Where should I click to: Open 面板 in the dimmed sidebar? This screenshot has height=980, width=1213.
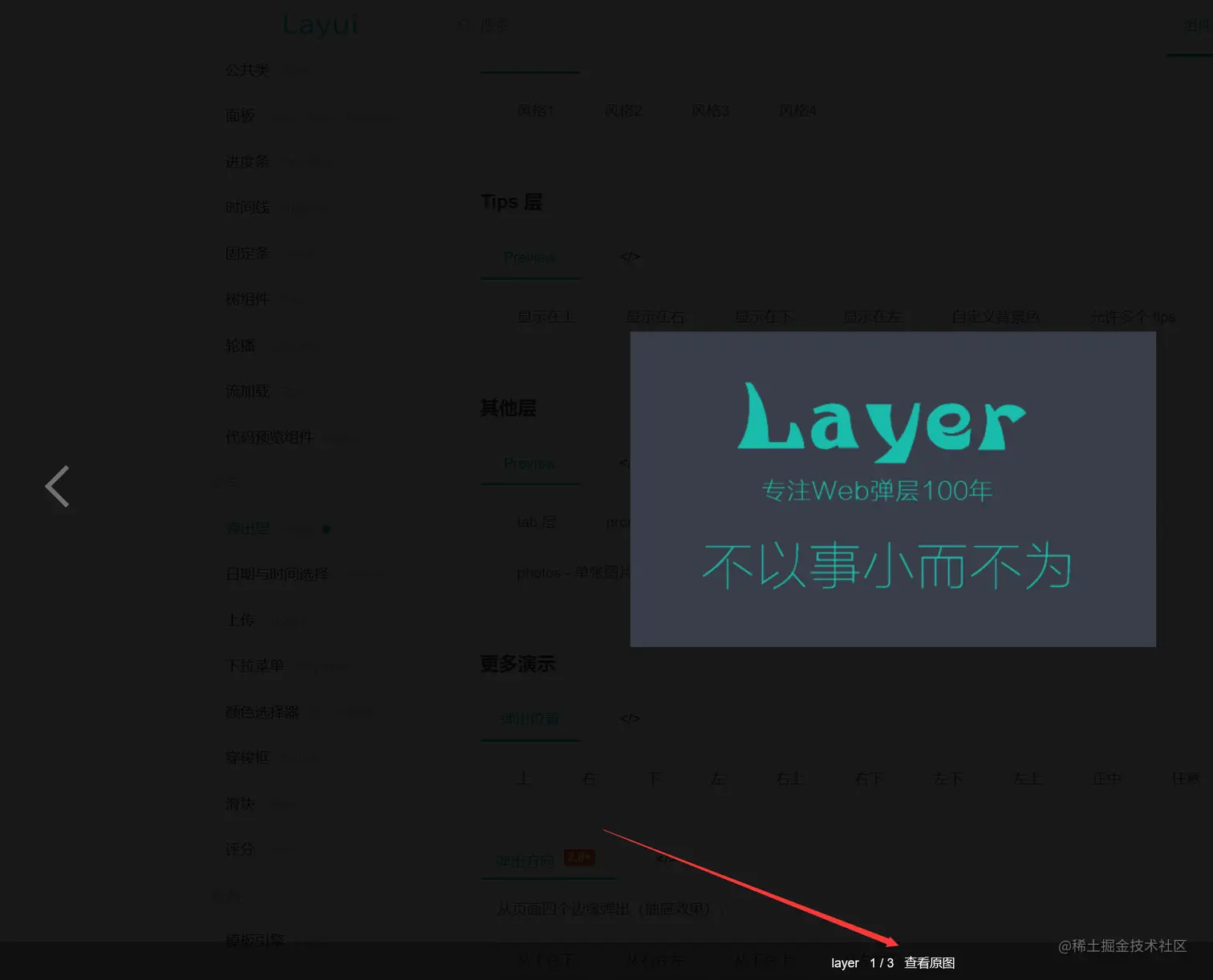[x=240, y=115]
